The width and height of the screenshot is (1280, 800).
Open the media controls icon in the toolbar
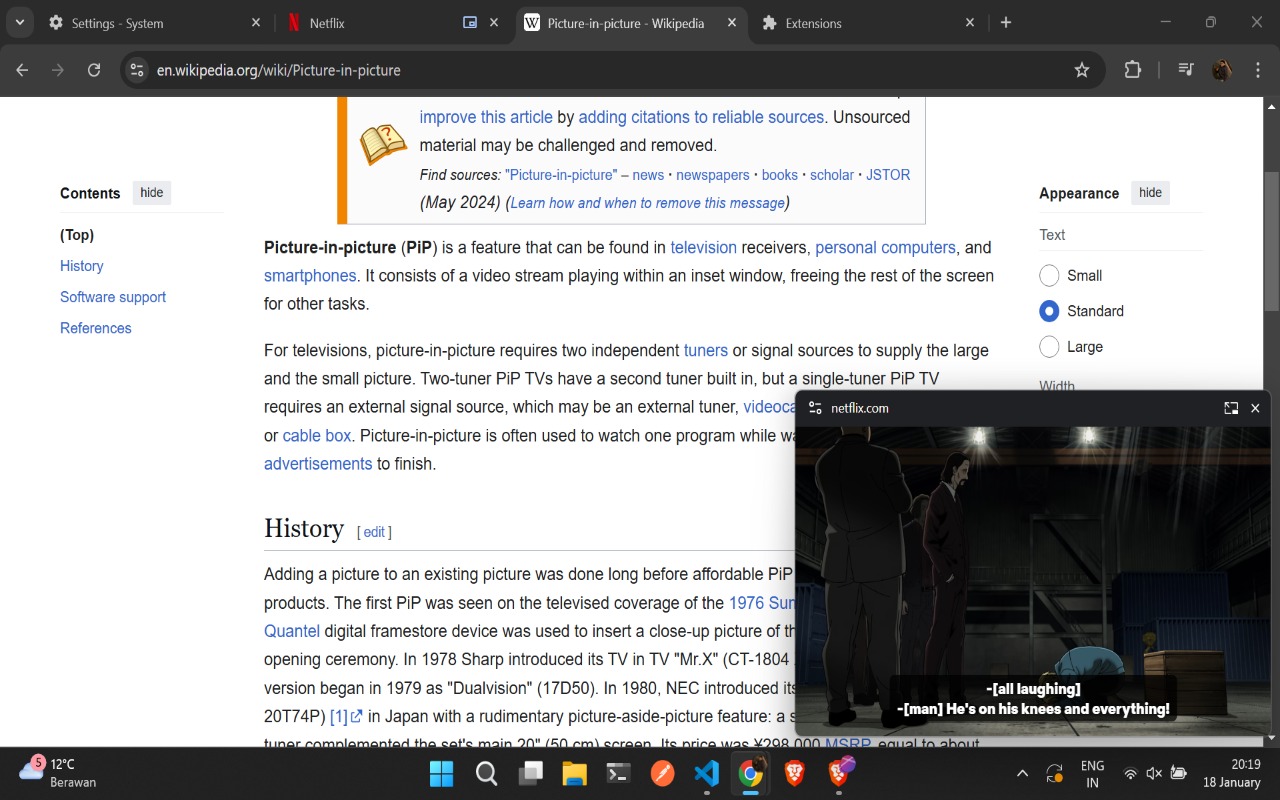click(1185, 70)
